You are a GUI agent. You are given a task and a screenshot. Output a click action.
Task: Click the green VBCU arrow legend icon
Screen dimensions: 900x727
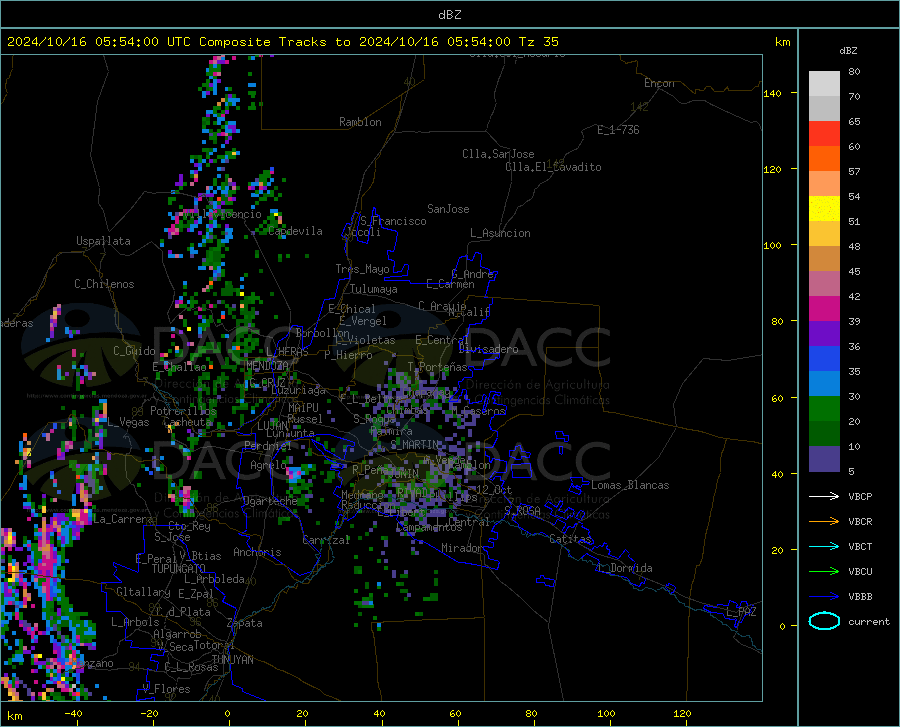click(x=824, y=571)
